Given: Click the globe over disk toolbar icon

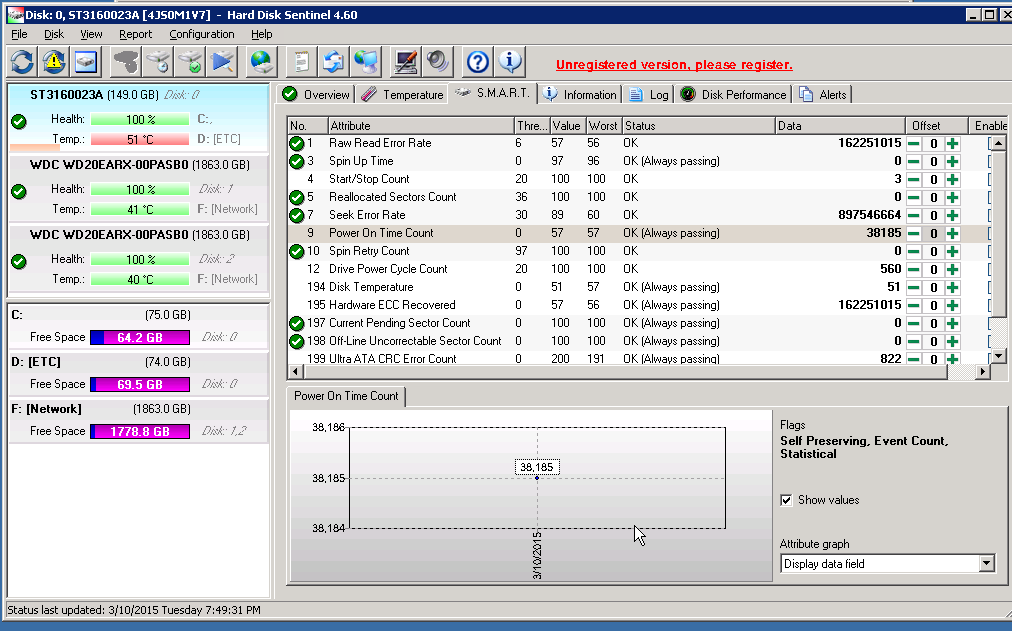Looking at the screenshot, I should [x=262, y=63].
